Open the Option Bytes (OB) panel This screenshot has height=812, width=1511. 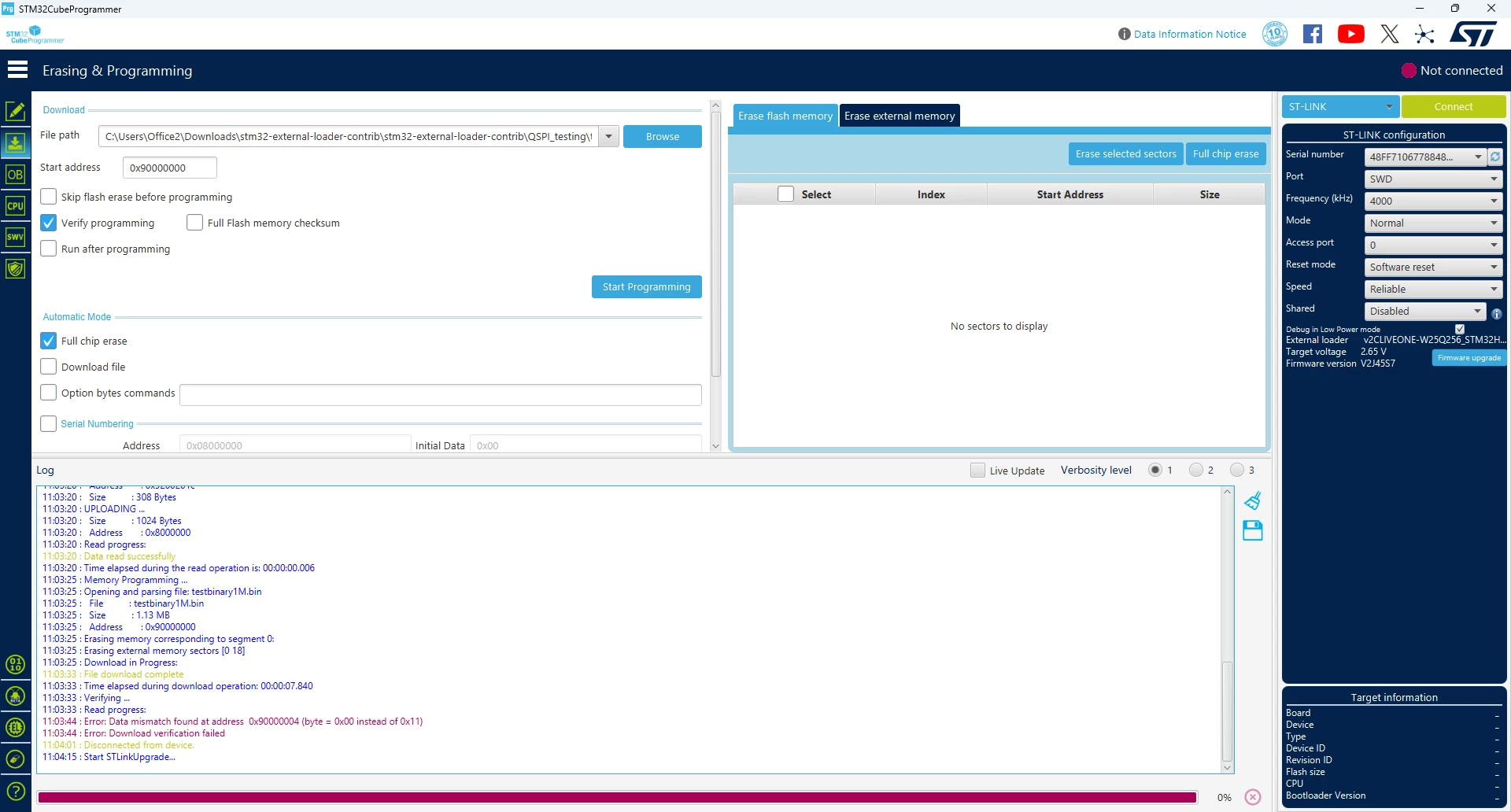[x=15, y=175]
